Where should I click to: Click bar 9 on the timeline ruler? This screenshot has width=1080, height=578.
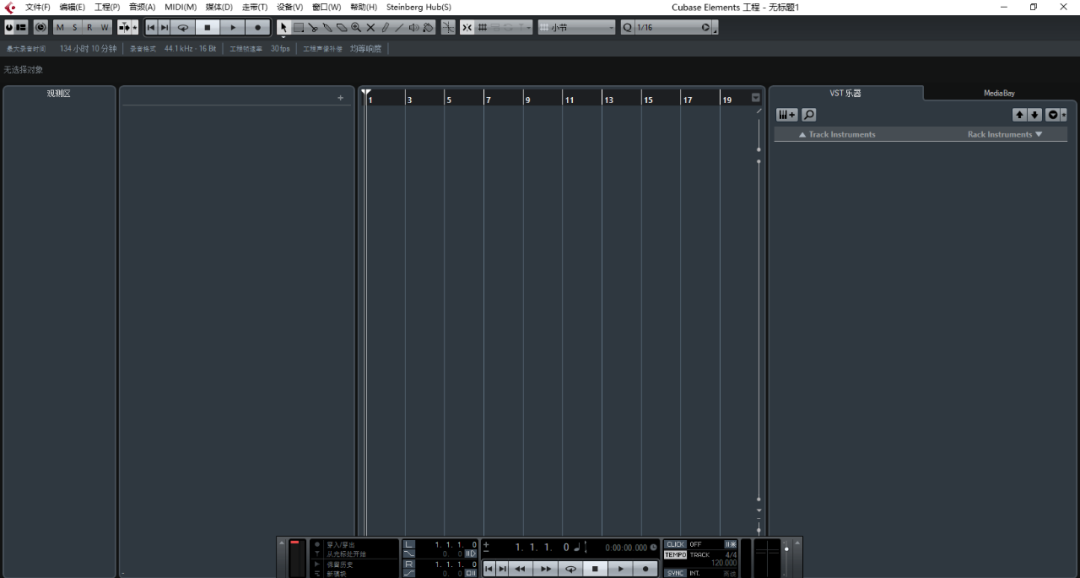(528, 99)
